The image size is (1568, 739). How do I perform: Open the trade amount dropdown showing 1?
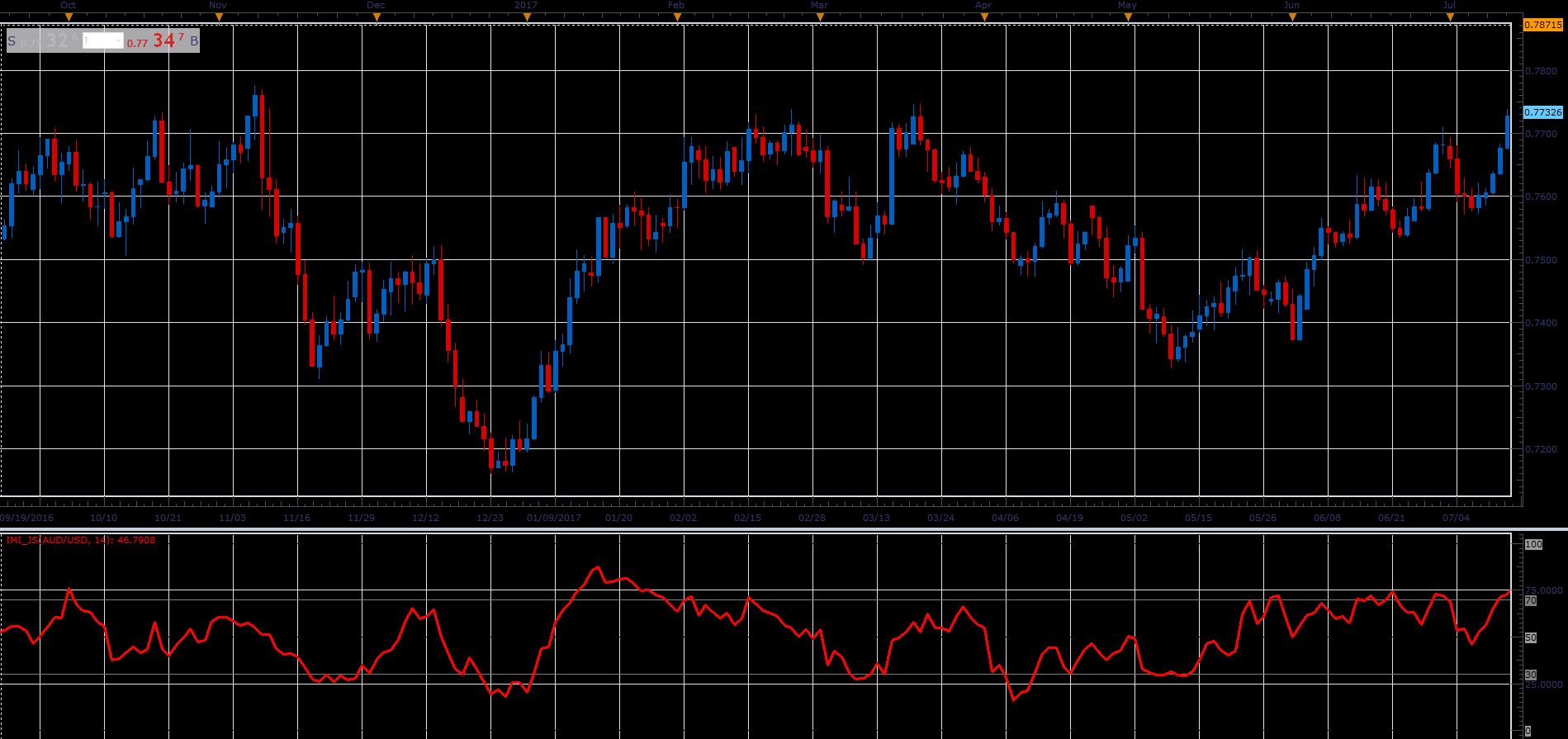point(103,40)
